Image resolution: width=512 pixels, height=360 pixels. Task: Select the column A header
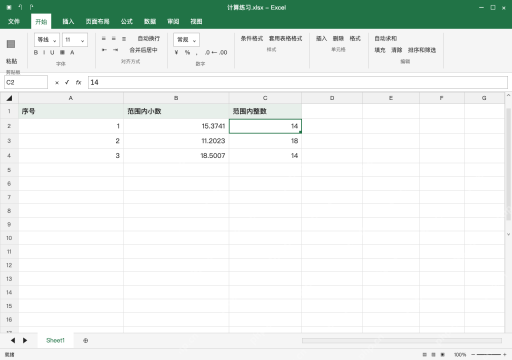click(71, 98)
